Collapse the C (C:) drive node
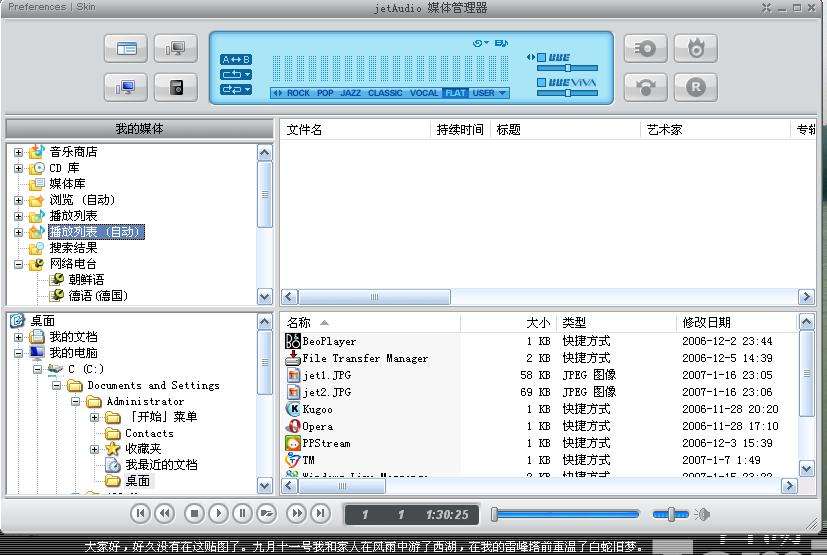827x555 pixels. (37, 369)
